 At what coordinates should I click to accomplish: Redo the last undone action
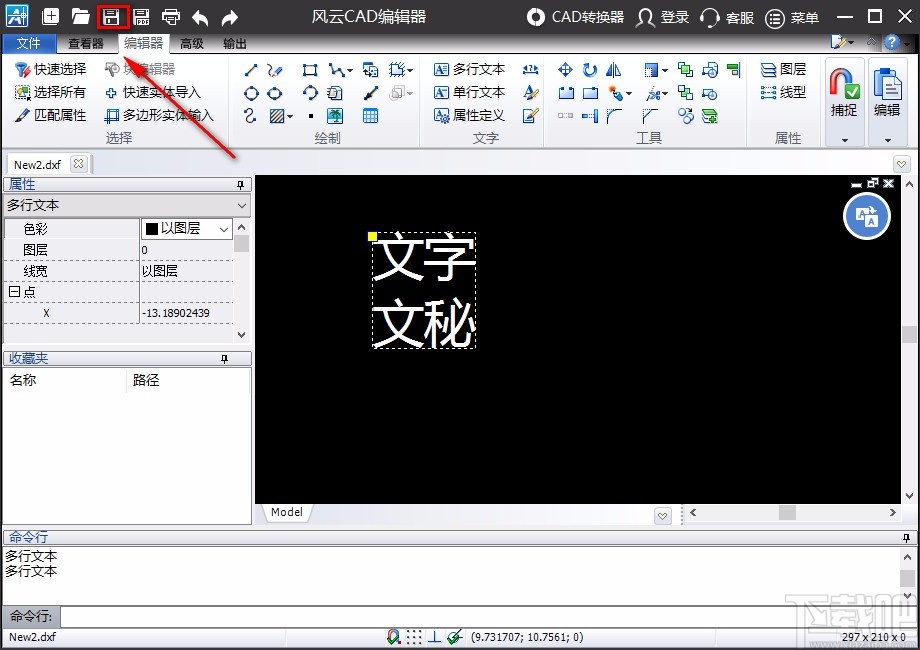coord(229,18)
